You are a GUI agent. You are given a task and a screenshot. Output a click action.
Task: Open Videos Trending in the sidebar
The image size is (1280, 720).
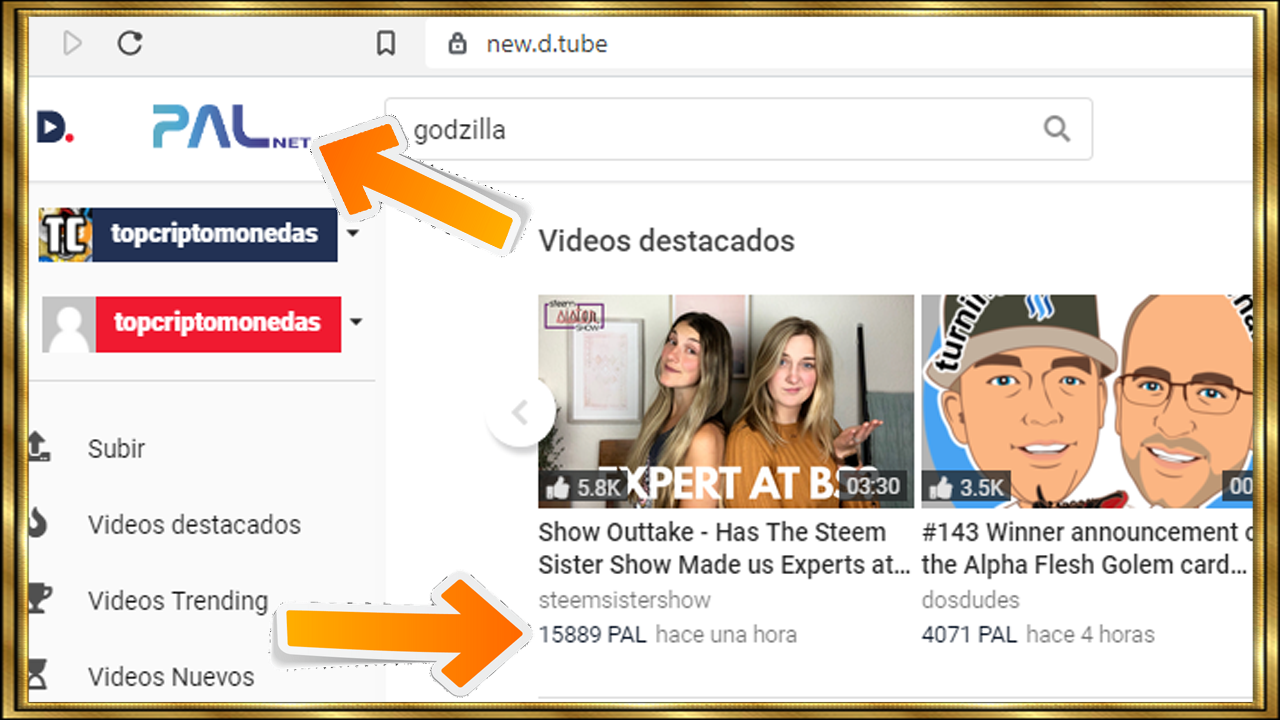click(x=178, y=600)
